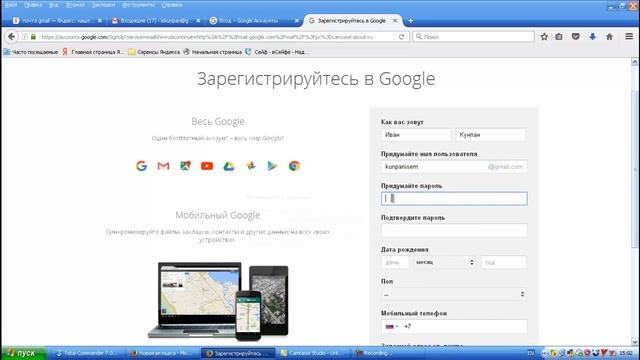Open the 'Пол' gender dropdown
The image size is (640, 360).
(454, 294)
